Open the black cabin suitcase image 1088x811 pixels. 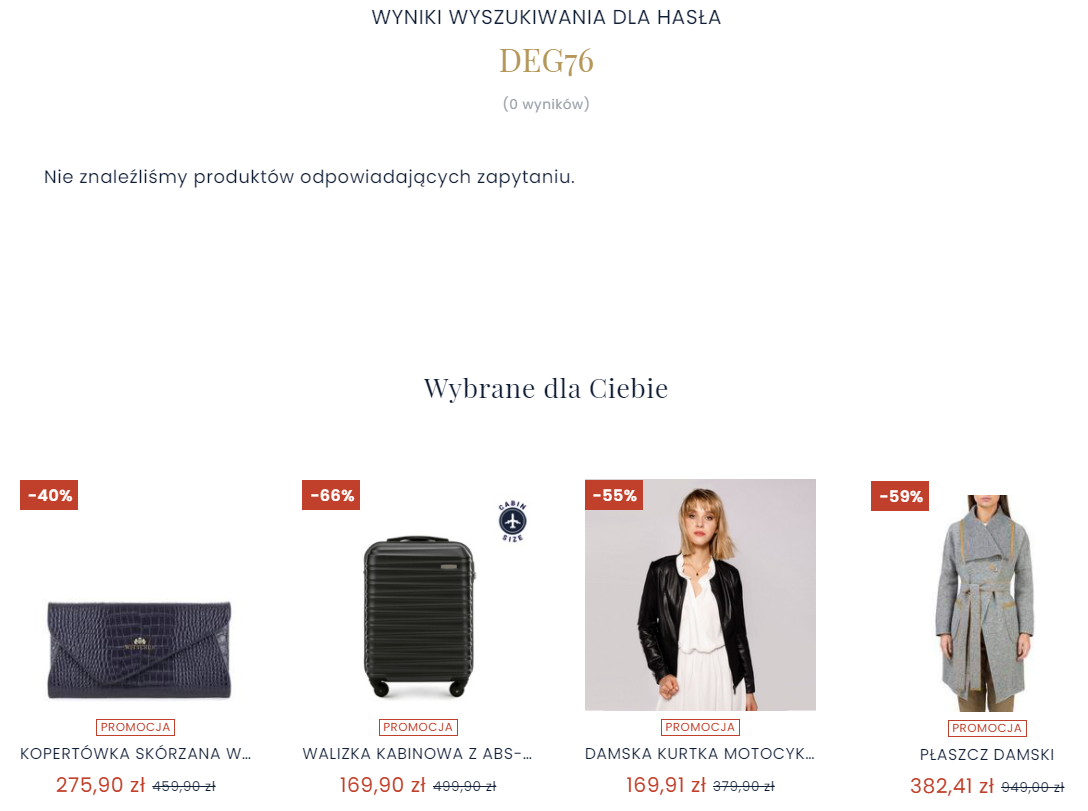pos(419,616)
